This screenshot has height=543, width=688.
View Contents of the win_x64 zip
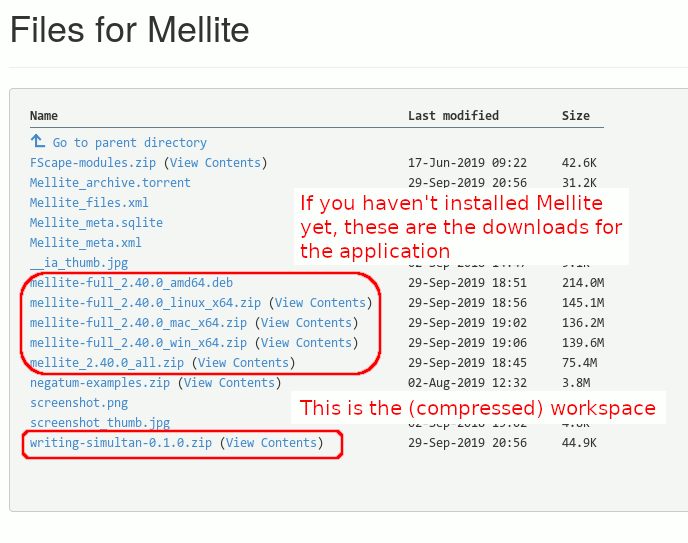pyautogui.click(x=306, y=343)
